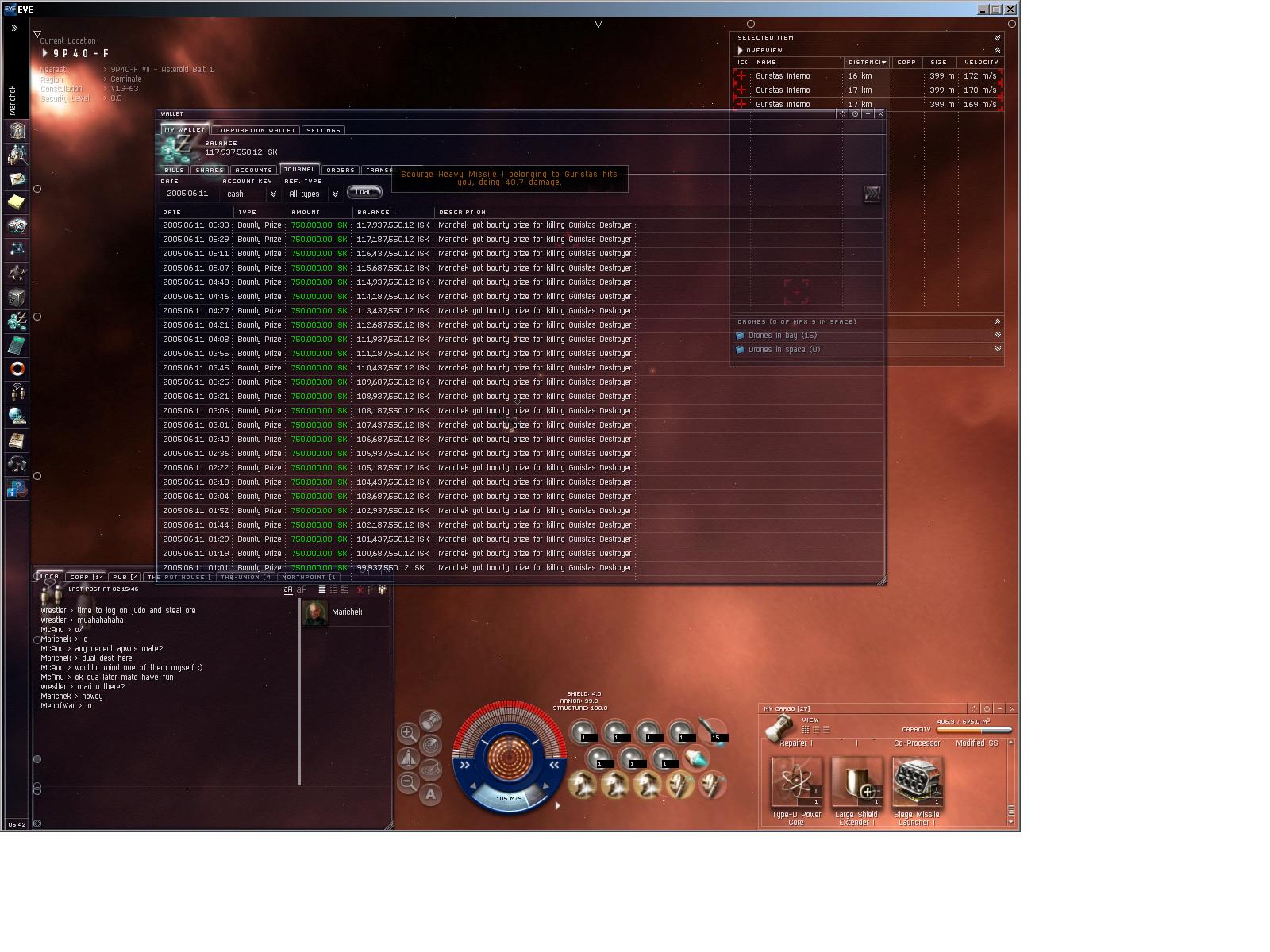Screen dimensions: 1270x952
Task: Open the wallet Settings tab
Action: pyautogui.click(x=323, y=130)
